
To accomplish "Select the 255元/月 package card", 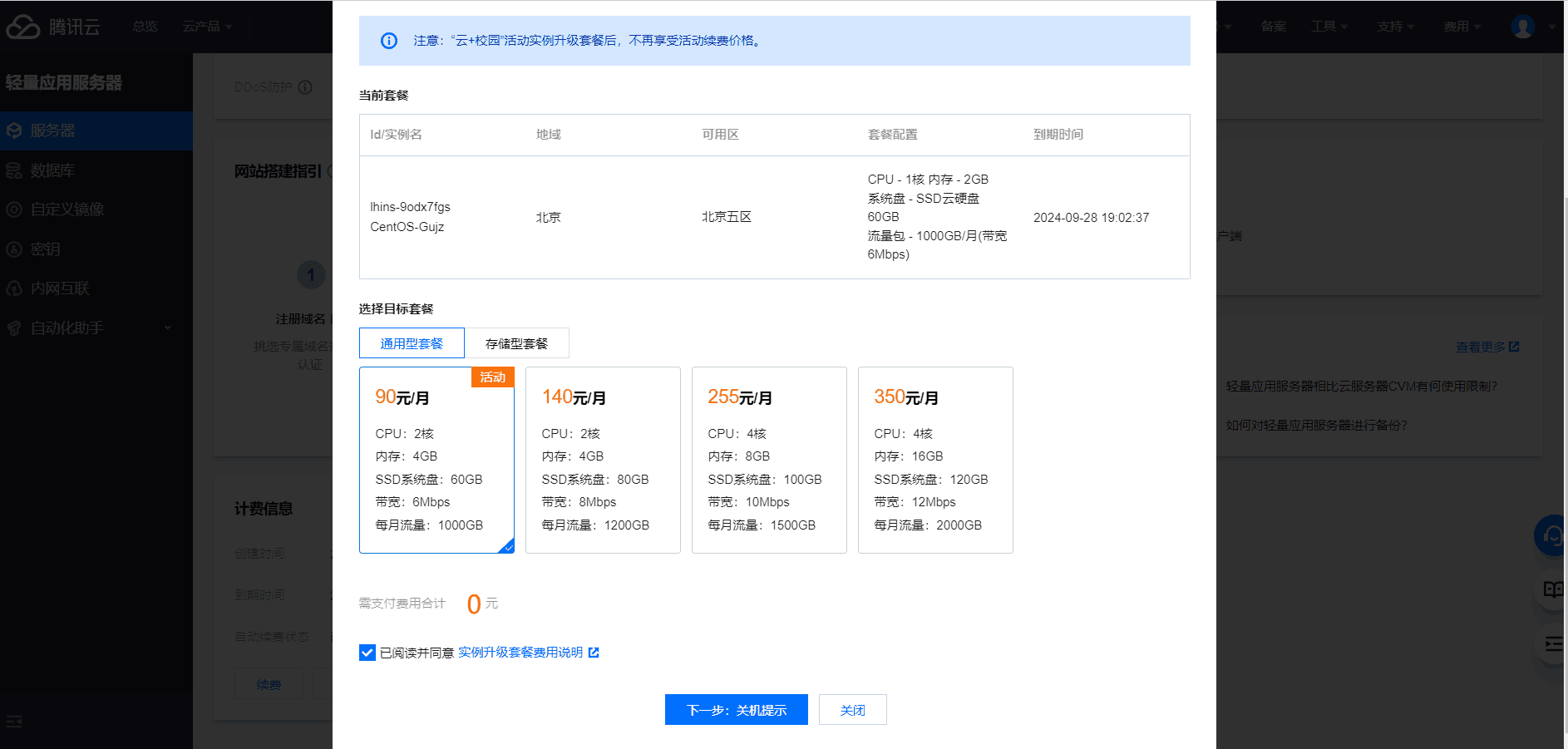I will (769, 460).
